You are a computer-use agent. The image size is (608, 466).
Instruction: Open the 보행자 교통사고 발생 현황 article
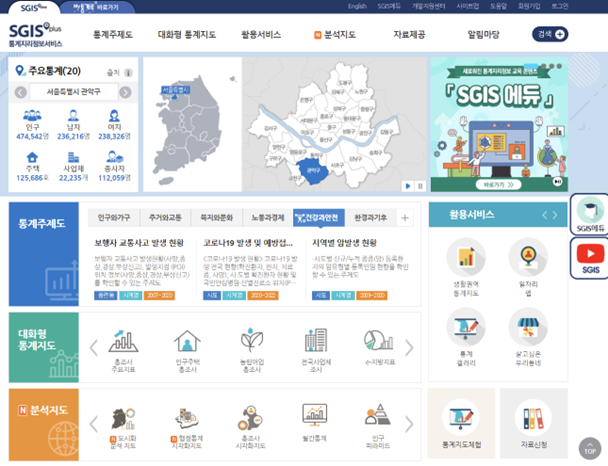pyautogui.click(x=139, y=243)
